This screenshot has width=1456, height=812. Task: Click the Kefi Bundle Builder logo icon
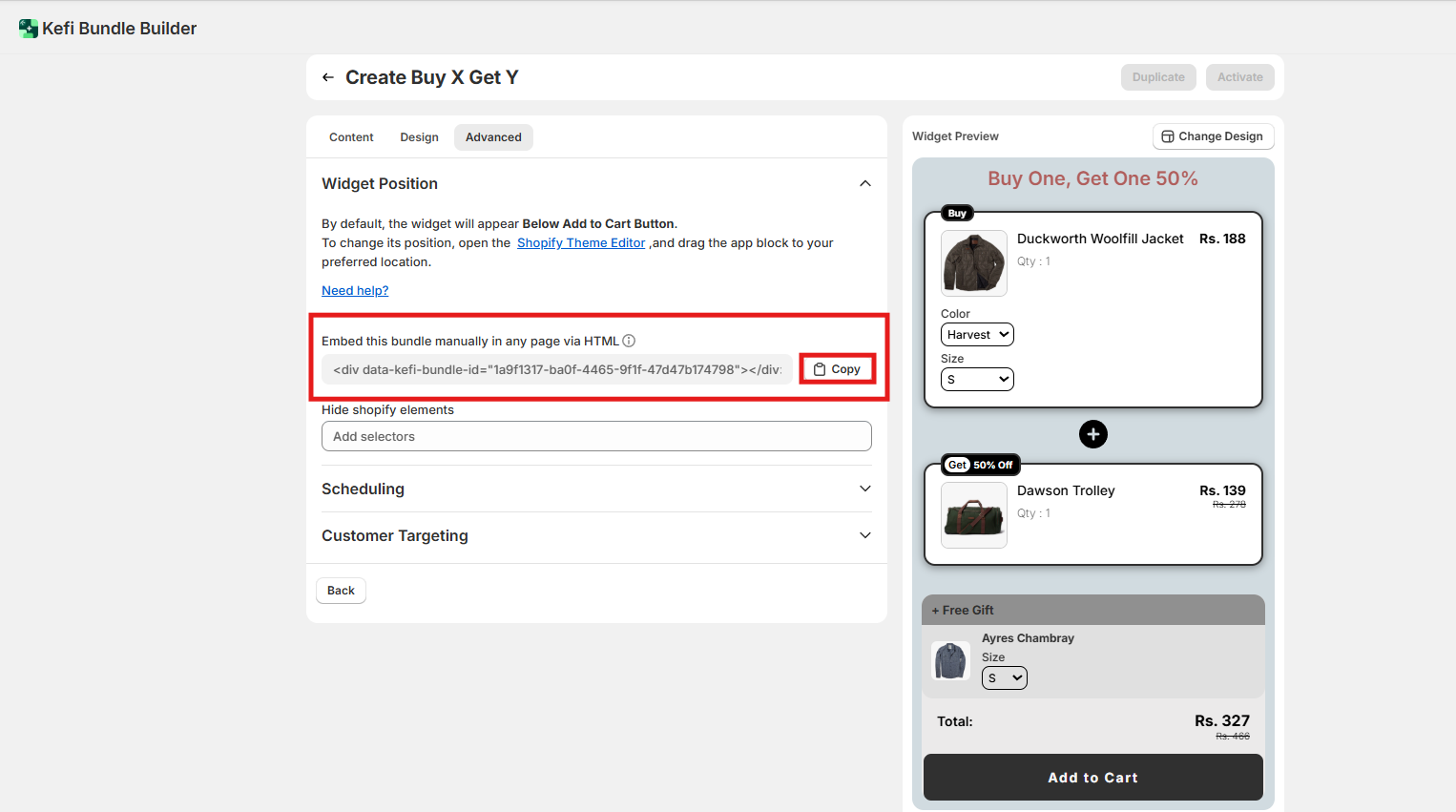(29, 29)
